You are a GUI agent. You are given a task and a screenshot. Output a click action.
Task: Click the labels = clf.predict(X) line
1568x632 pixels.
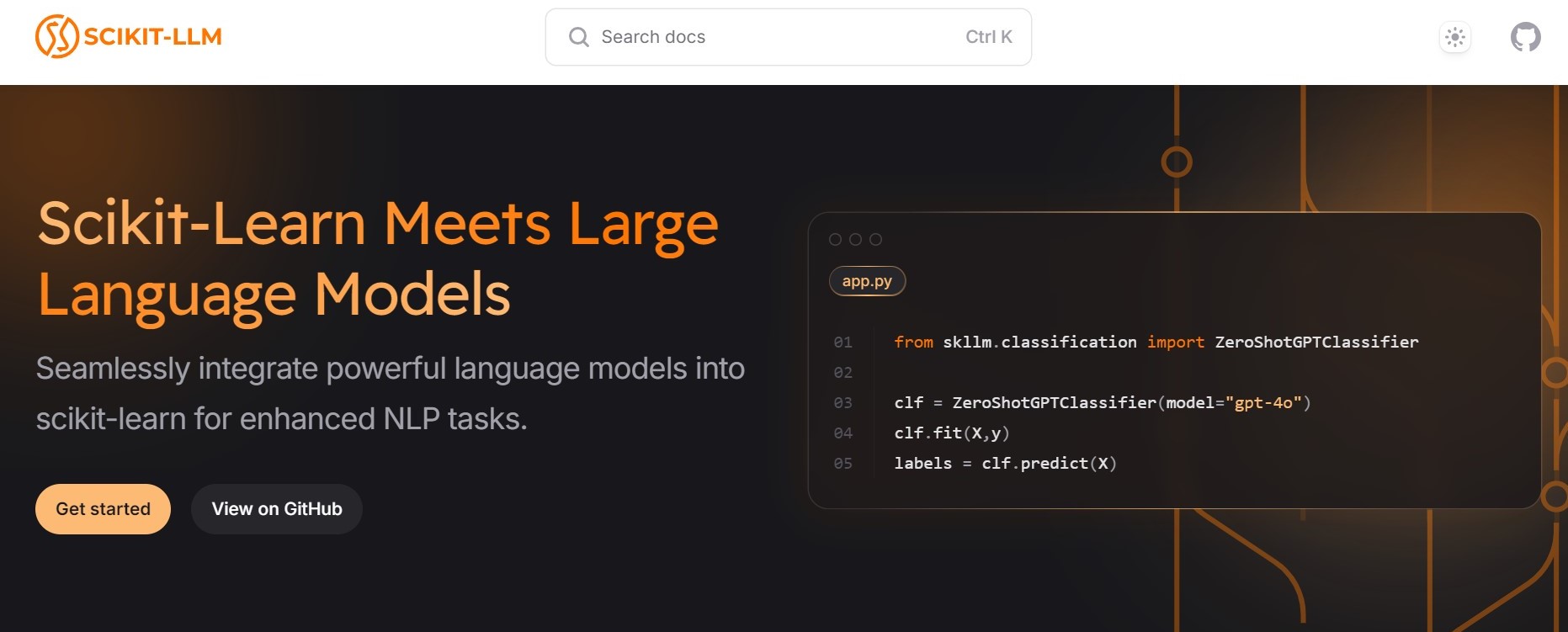click(x=1005, y=464)
